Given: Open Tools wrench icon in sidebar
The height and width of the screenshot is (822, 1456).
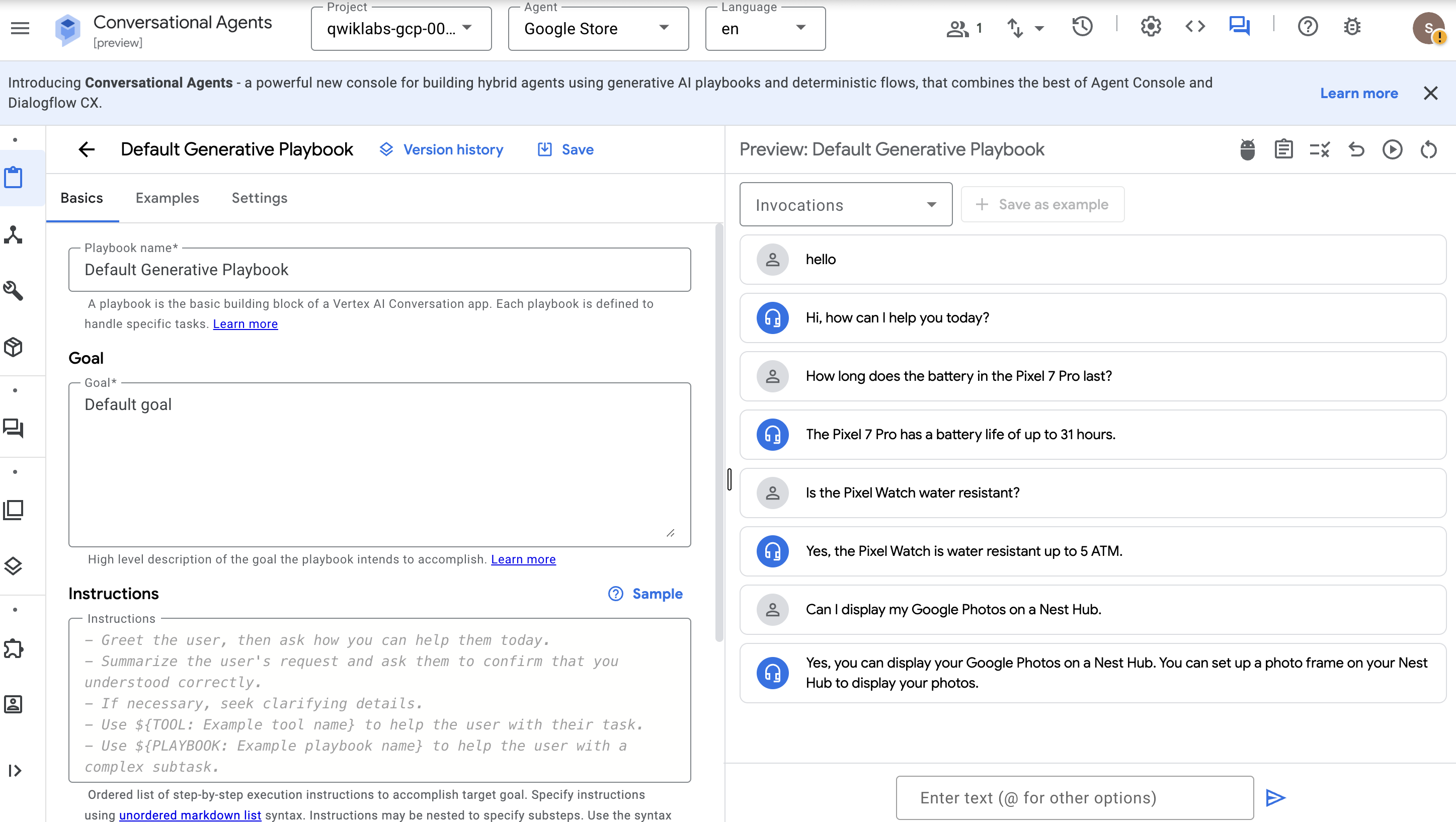Looking at the screenshot, I should point(14,291).
